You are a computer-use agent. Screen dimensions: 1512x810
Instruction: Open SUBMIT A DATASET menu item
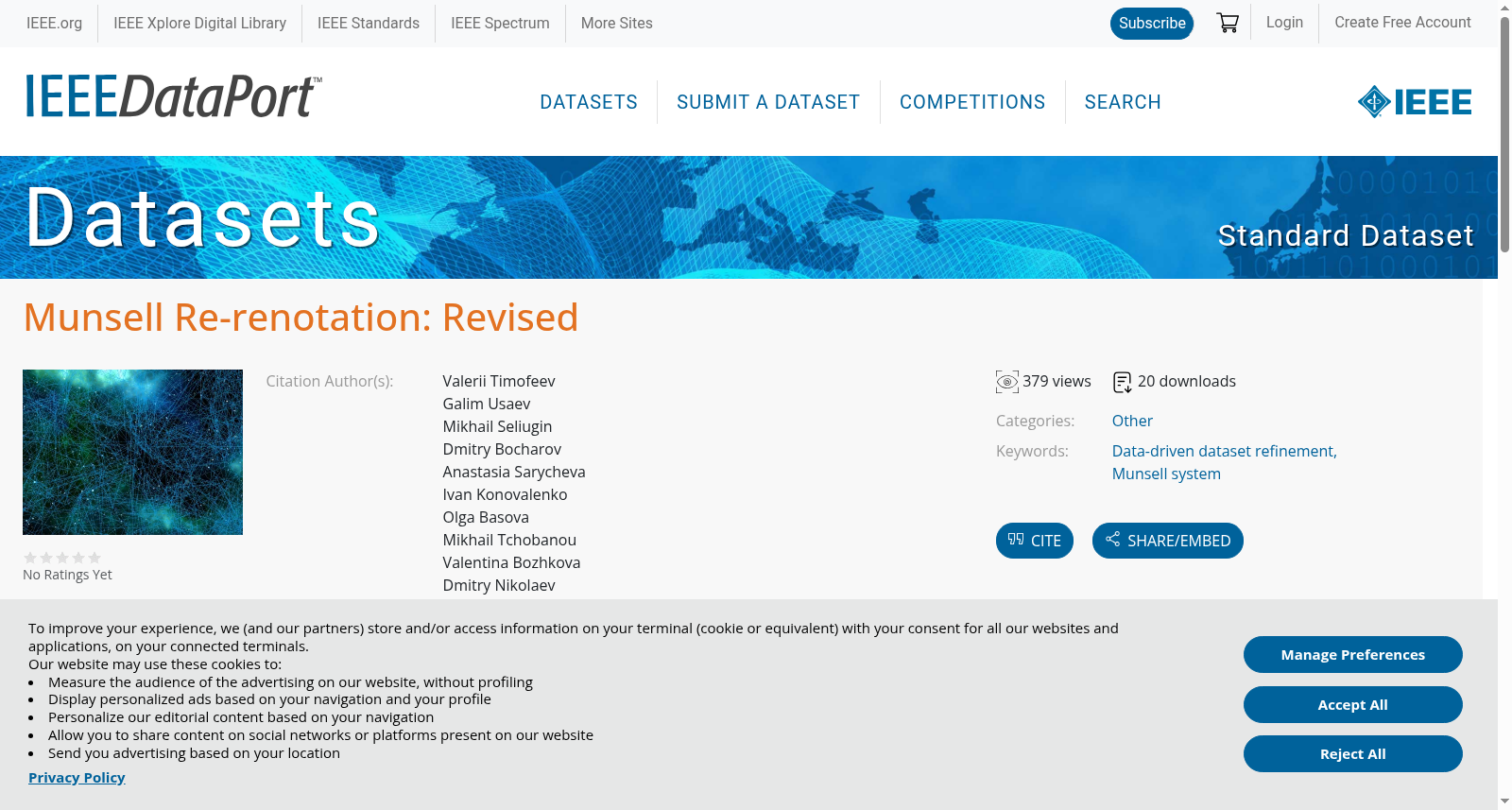(x=768, y=102)
